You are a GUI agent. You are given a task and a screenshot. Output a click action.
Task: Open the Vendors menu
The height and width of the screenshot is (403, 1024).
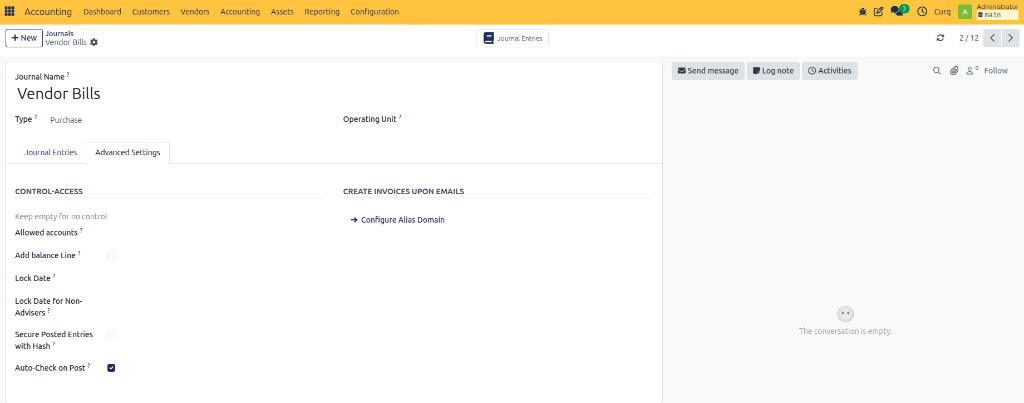(195, 12)
